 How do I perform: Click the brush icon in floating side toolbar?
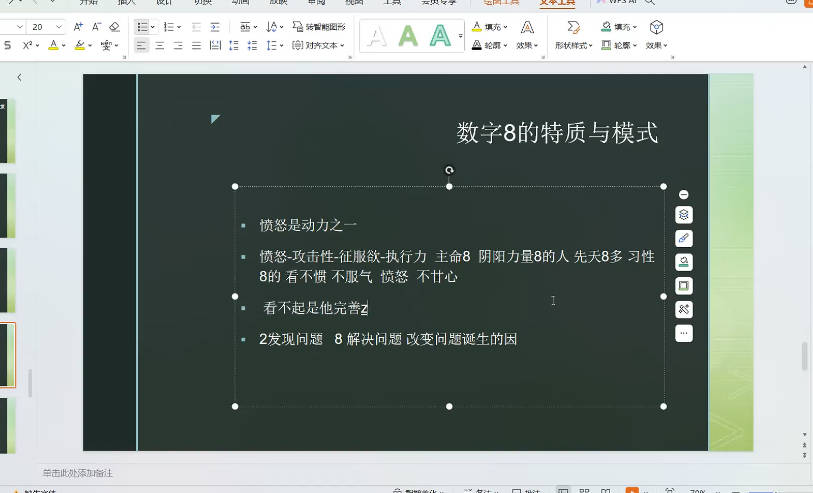[x=684, y=238]
